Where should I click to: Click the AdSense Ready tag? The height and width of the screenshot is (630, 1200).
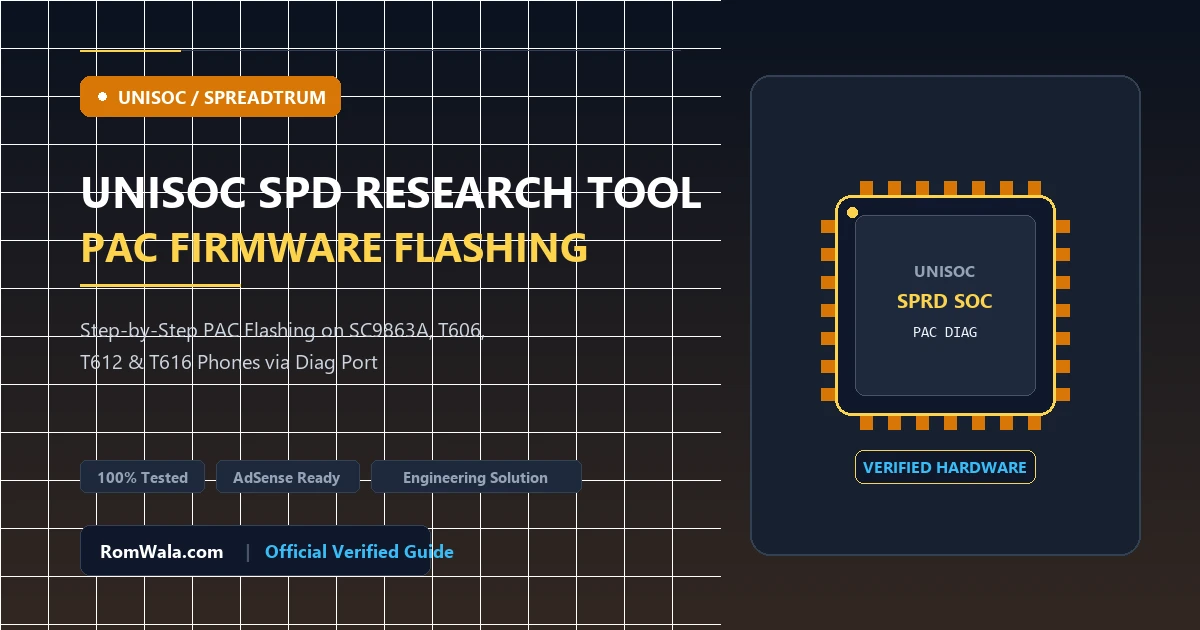pyautogui.click(x=287, y=477)
